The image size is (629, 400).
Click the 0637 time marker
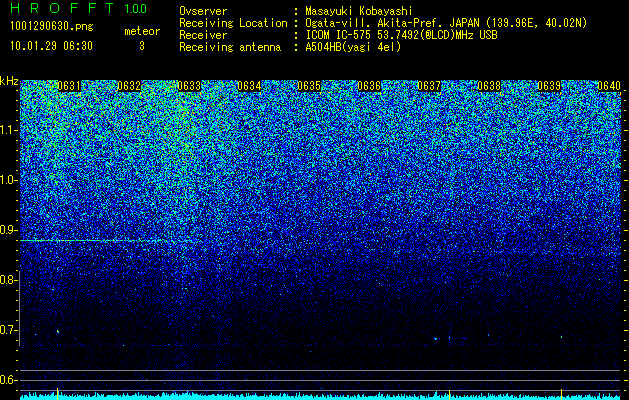pos(429,86)
